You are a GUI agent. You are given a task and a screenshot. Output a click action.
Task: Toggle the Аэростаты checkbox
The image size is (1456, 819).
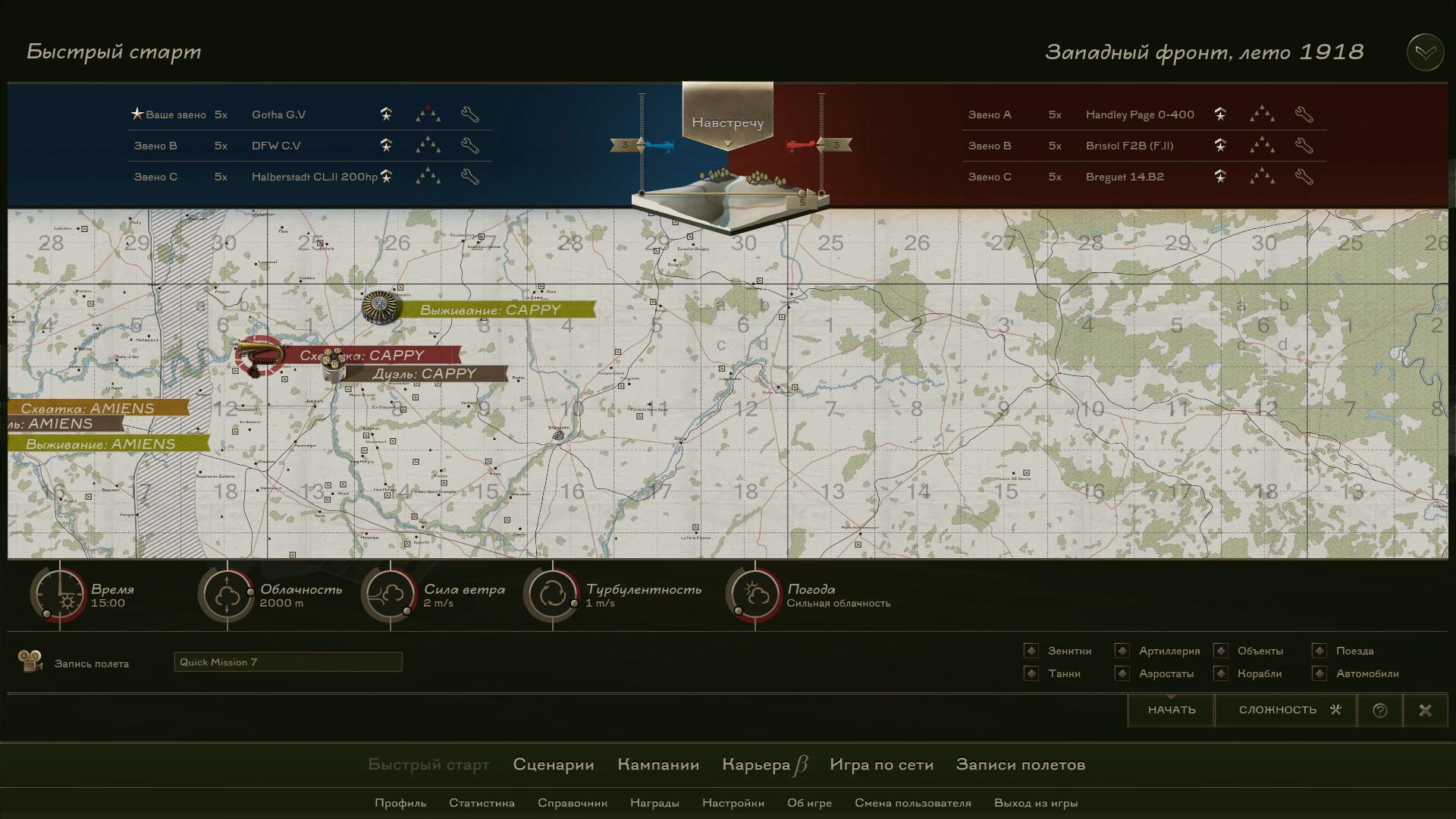pos(1122,673)
